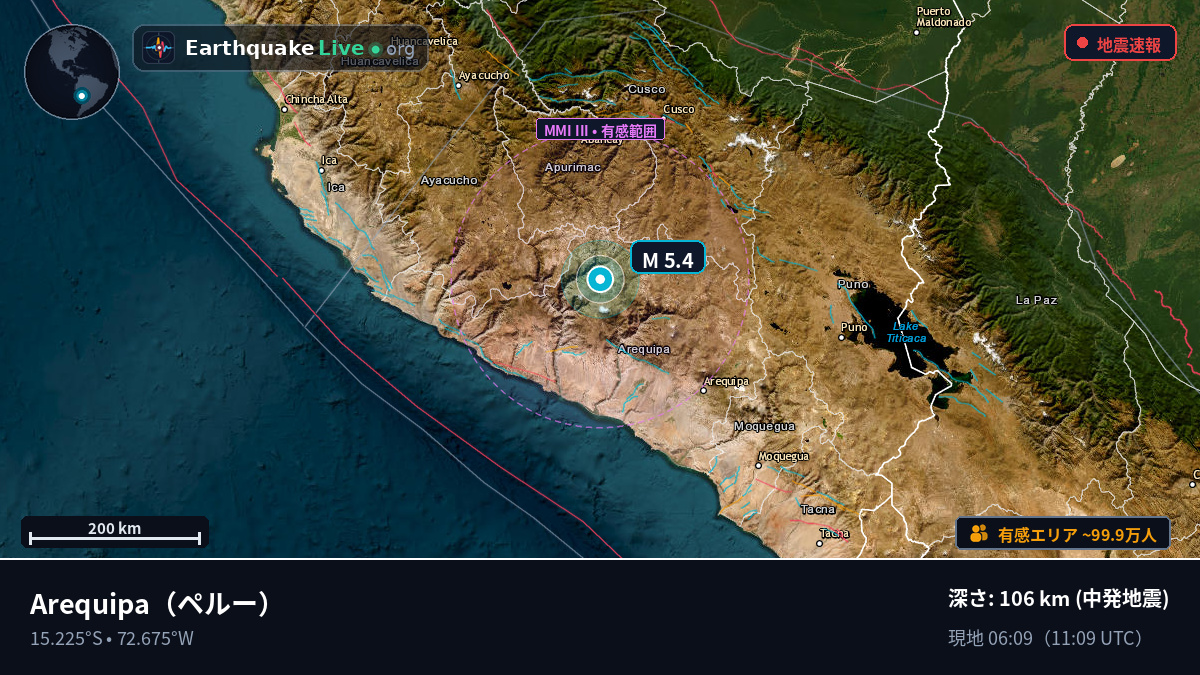Click the EarthquakeLive.org title link
The height and width of the screenshot is (675, 1200).
(300, 48)
